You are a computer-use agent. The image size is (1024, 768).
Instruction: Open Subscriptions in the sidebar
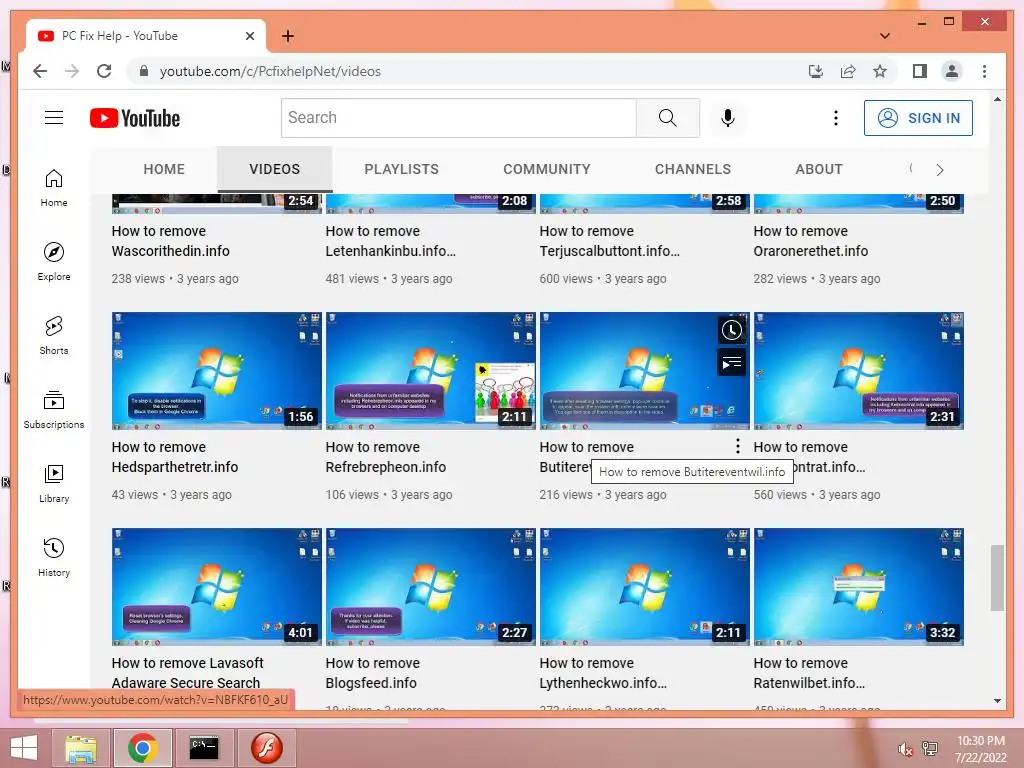click(x=54, y=409)
